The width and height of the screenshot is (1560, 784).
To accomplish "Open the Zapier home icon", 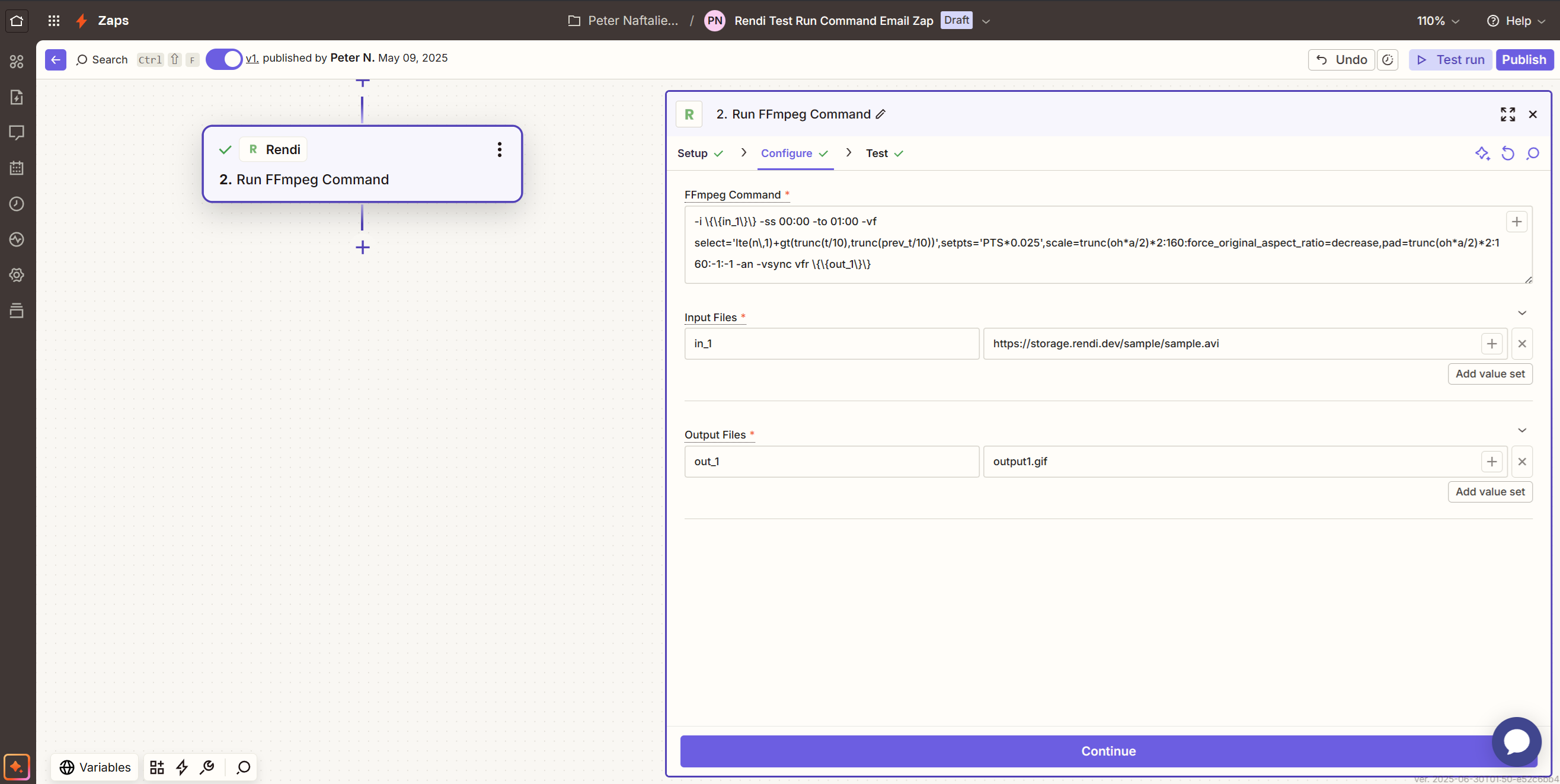I will (17, 21).
